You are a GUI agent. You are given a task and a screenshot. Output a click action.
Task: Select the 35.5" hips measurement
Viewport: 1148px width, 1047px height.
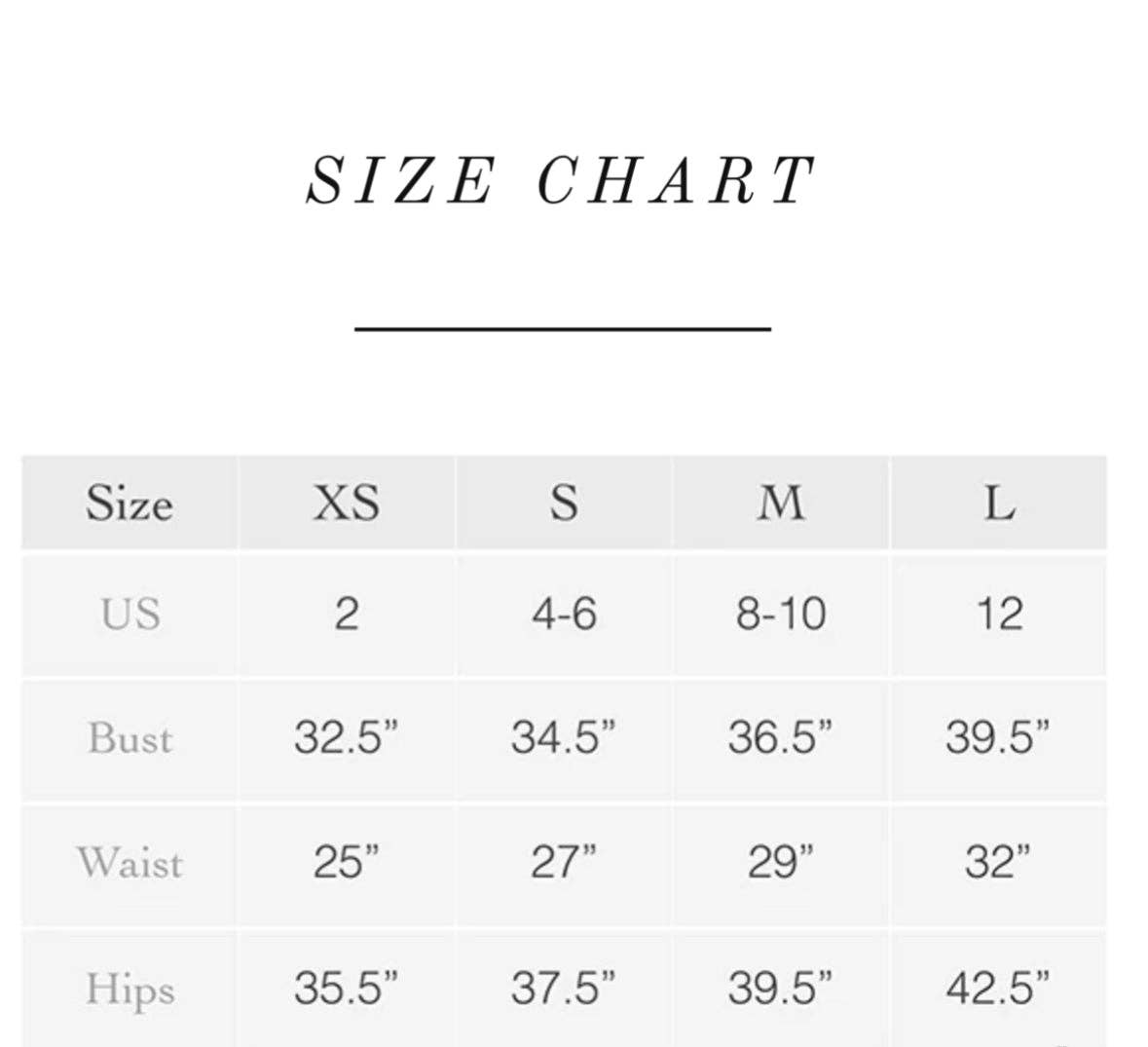[x=346, y=989]
